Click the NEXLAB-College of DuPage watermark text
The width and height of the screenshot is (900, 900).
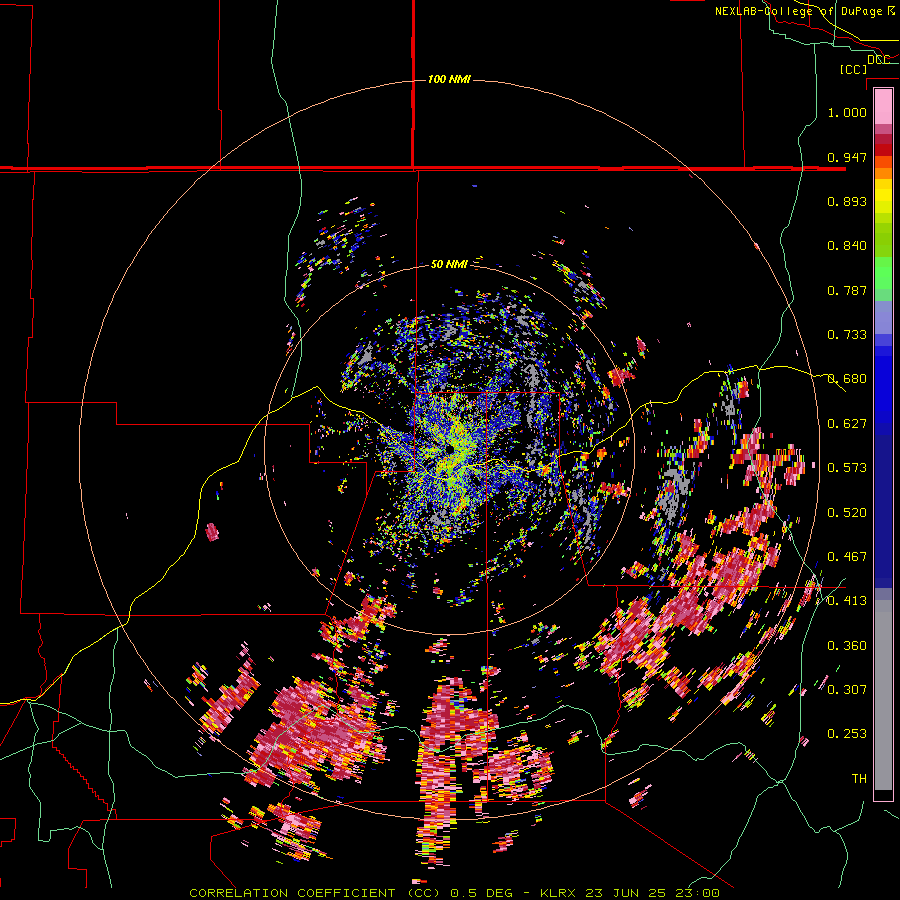(805, 11)
